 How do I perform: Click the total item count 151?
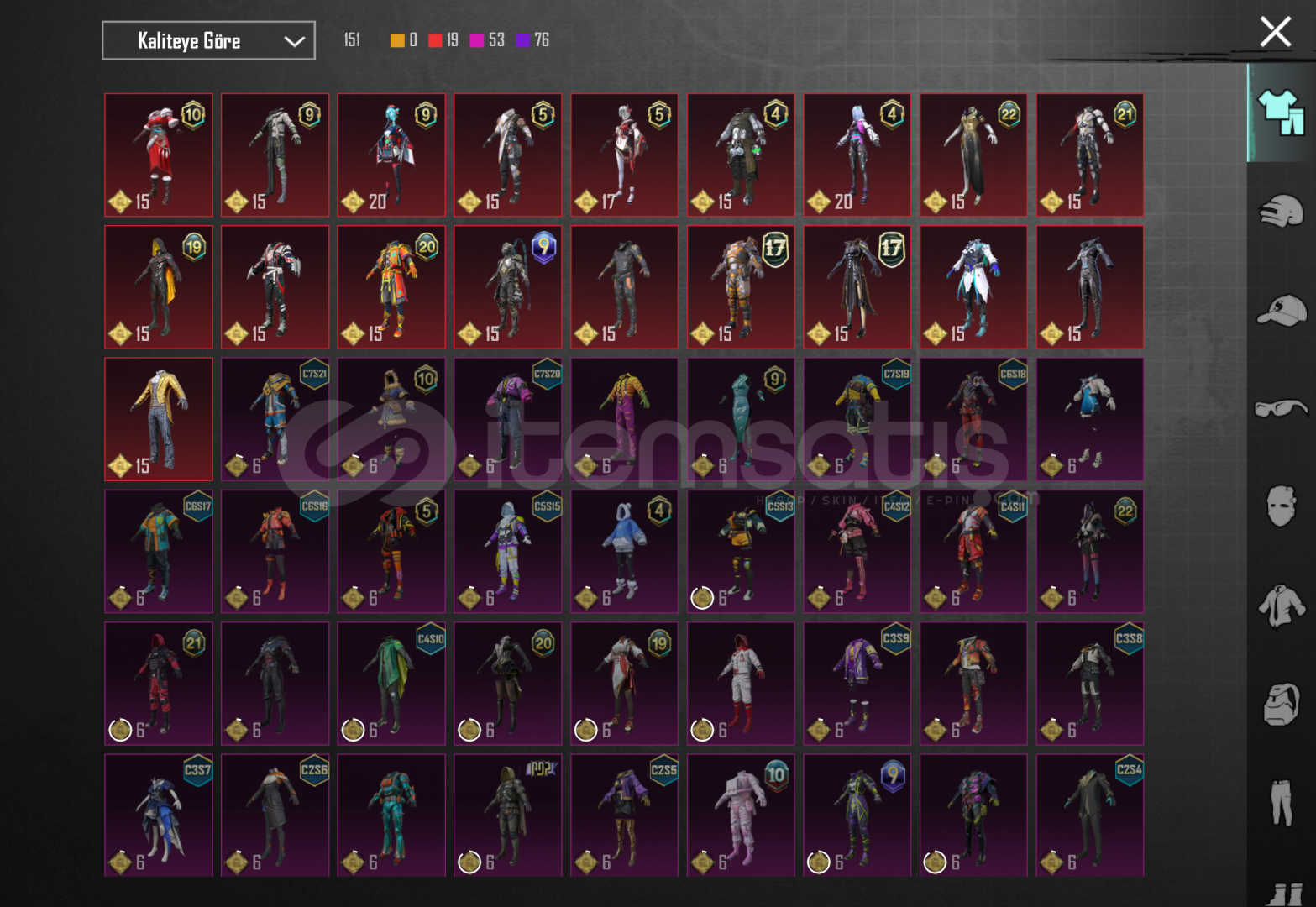click(352, 40)
